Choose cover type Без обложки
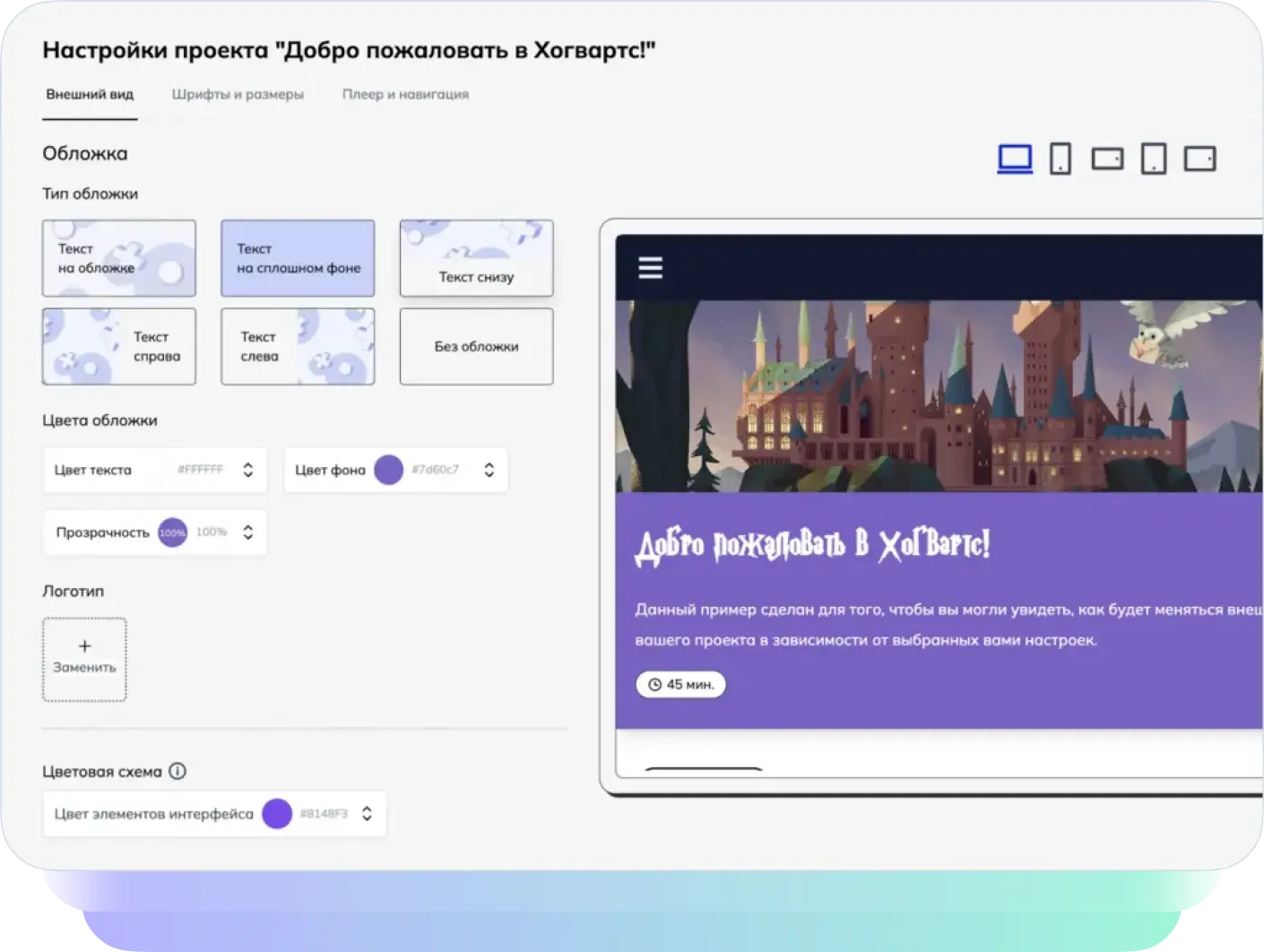This screenshot has height=952, width=1264. coord(476,347)
